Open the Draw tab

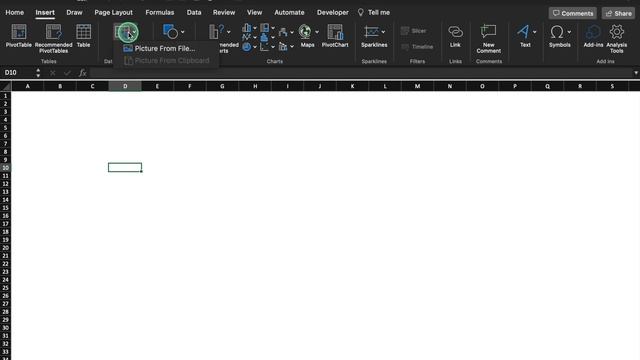click(x=74, y=13)
